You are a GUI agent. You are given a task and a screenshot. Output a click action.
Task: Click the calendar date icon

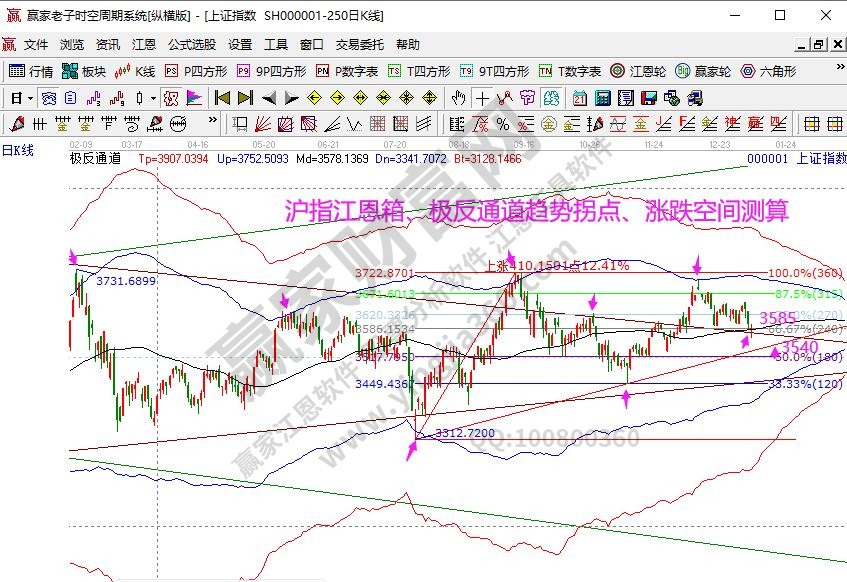click(580, 98)
